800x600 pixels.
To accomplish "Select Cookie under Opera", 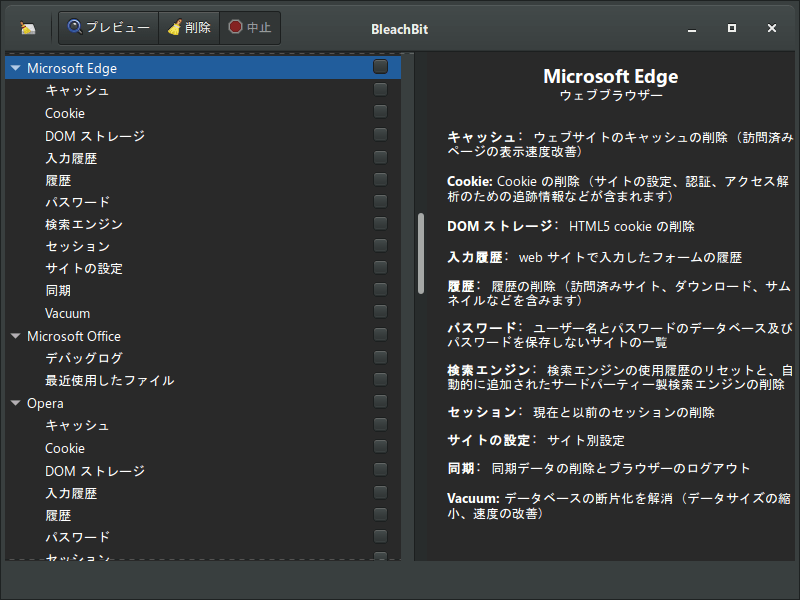I will [x=203, y=448].
